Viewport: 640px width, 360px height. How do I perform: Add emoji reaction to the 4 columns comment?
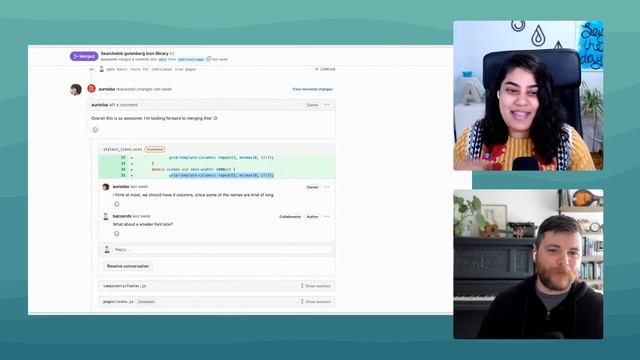pyautogui.click(x=117, y=204)
